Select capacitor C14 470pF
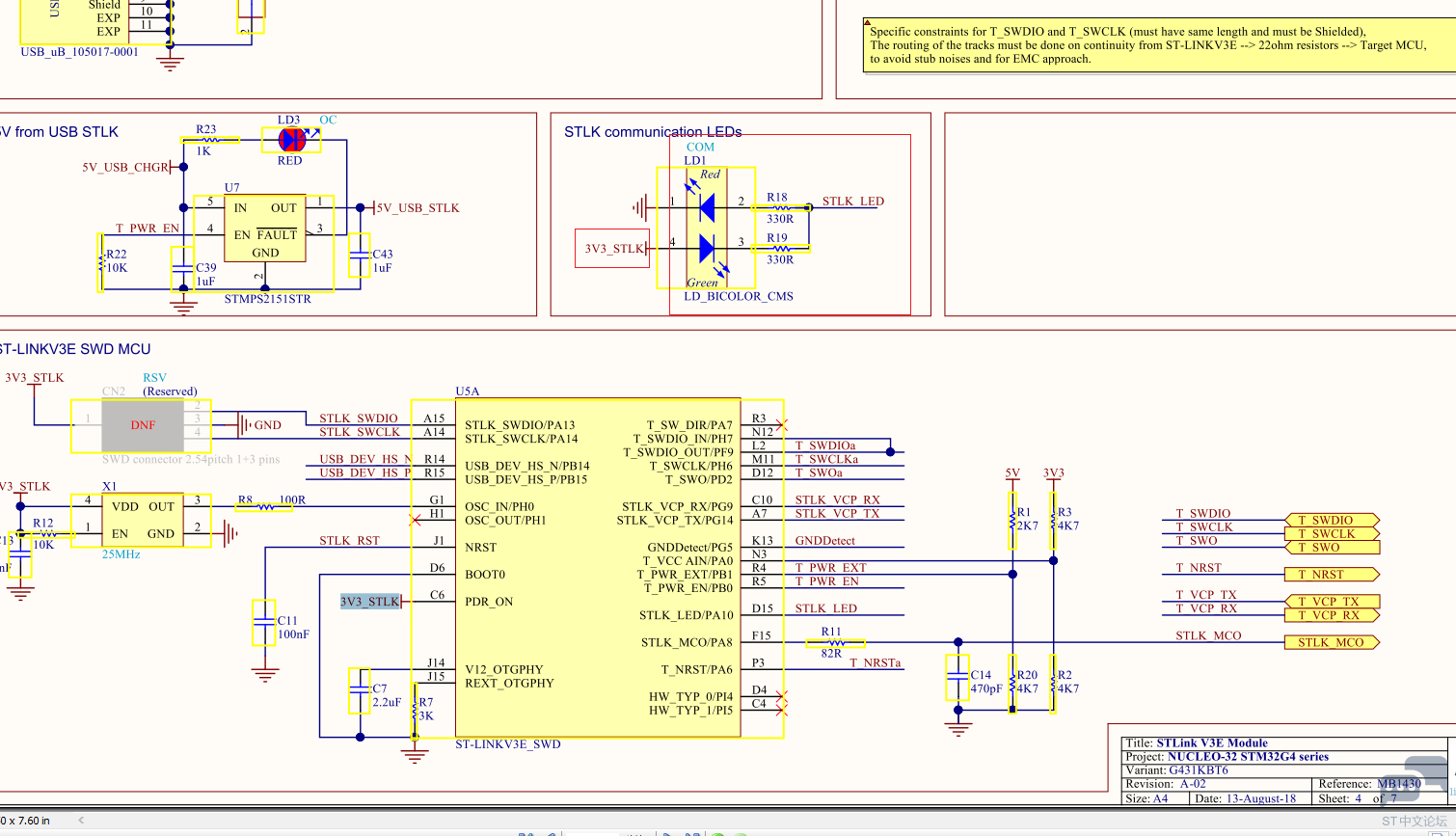The image size is (1456, 836). click(x=957, y=677)
